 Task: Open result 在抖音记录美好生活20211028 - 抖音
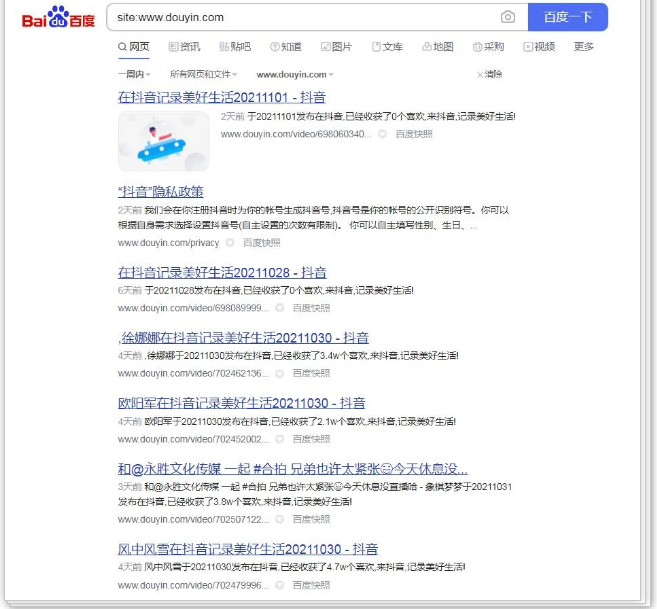point(222,272)
